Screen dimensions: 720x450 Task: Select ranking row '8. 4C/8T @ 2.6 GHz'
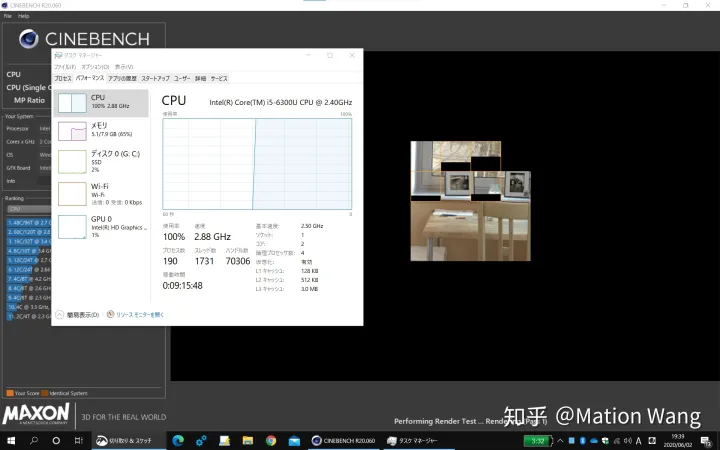pyautogui.click(x=28, y=288)
